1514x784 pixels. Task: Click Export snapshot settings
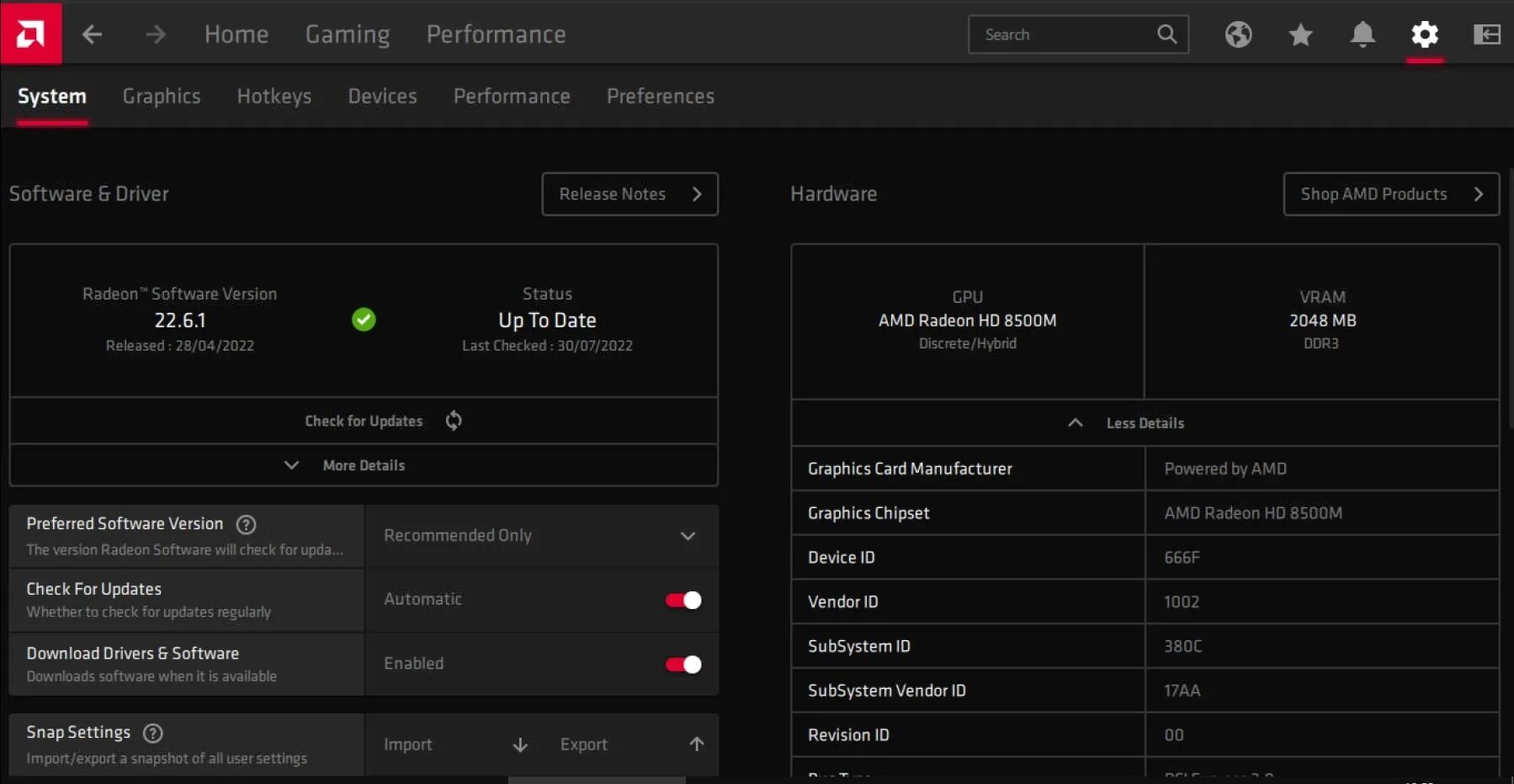[630, 744]
